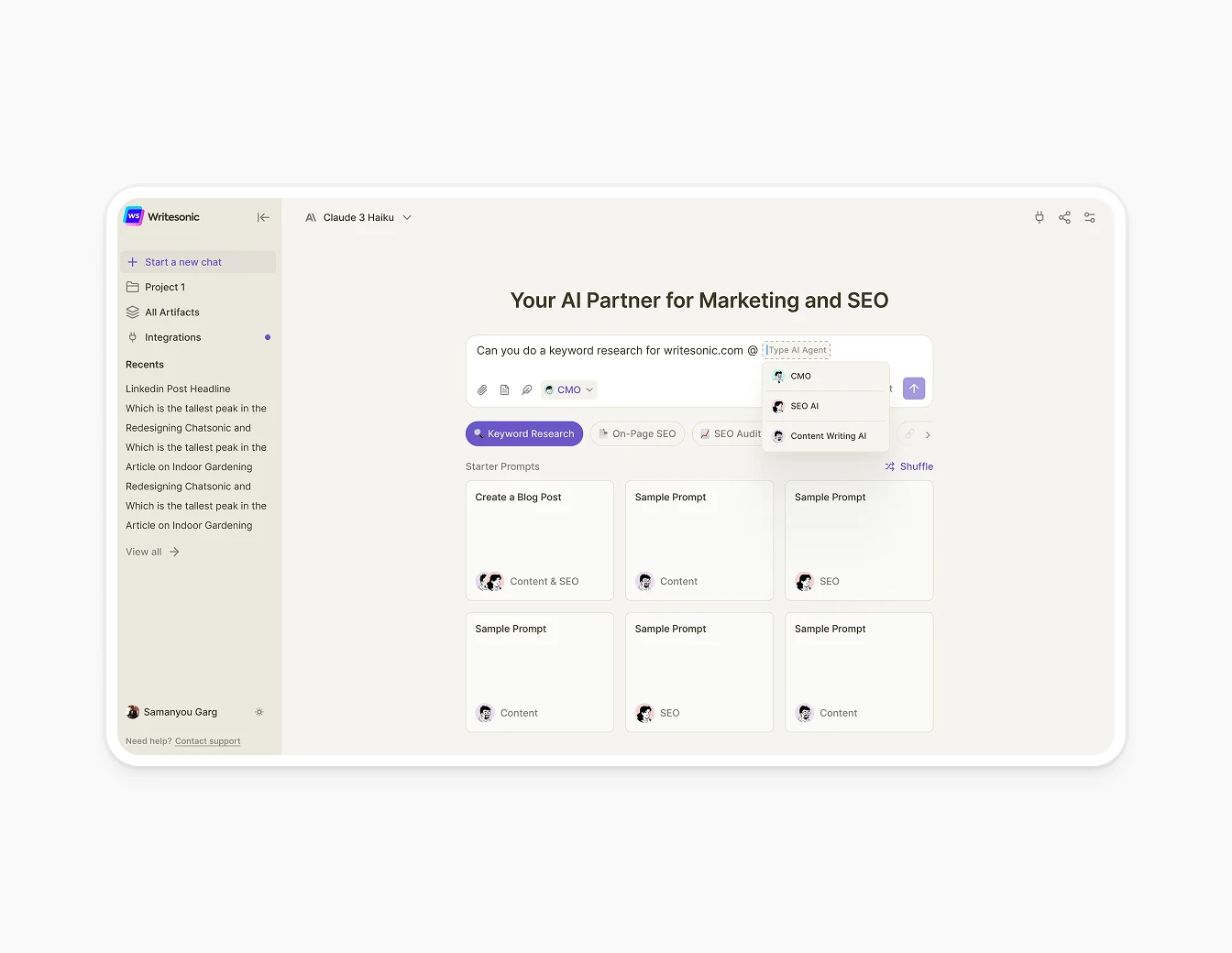The image size is (1232, 953).
Task: Click the share icon in the top bar
Action: (1064, 217)
